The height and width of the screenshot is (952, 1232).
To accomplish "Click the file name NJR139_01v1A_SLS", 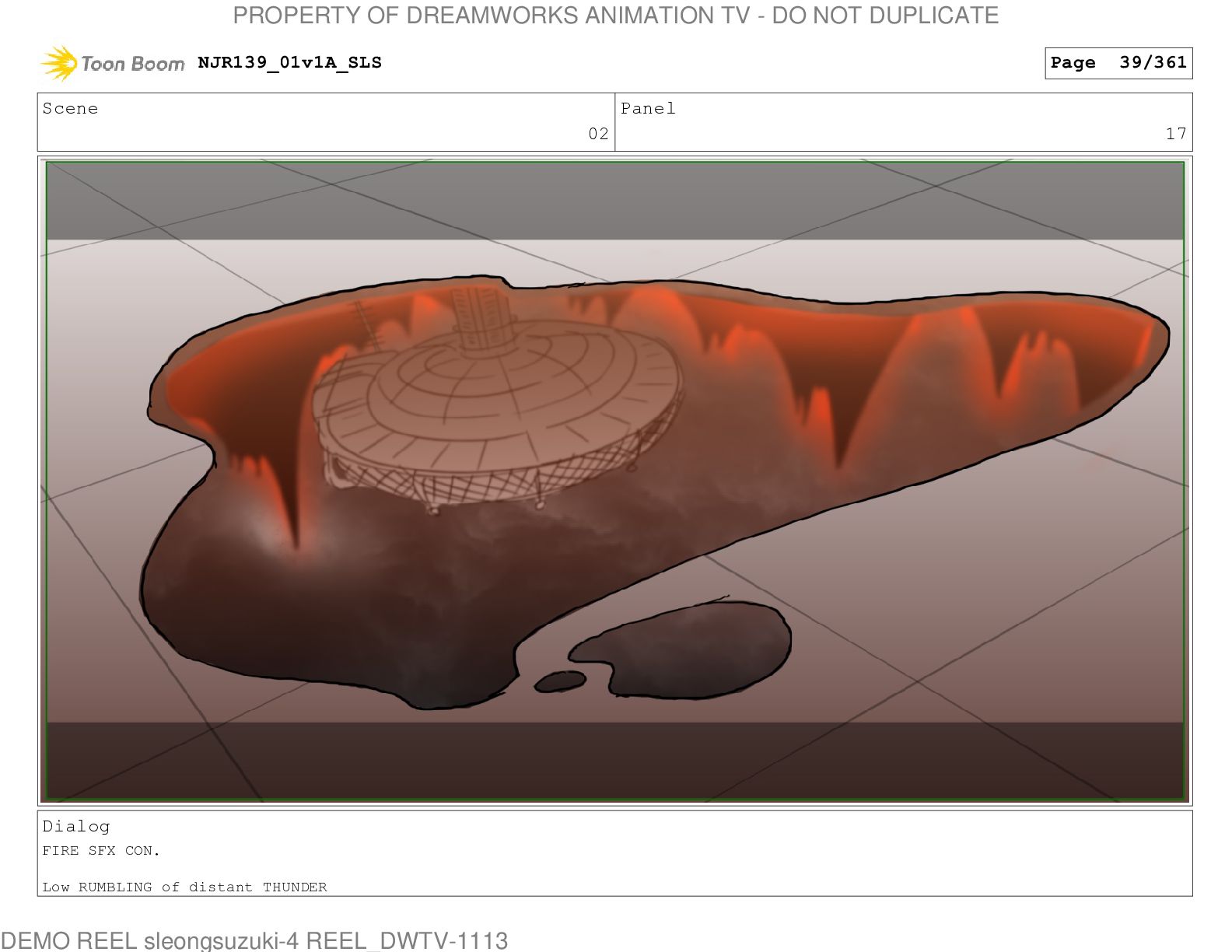I will pos(290,63).
